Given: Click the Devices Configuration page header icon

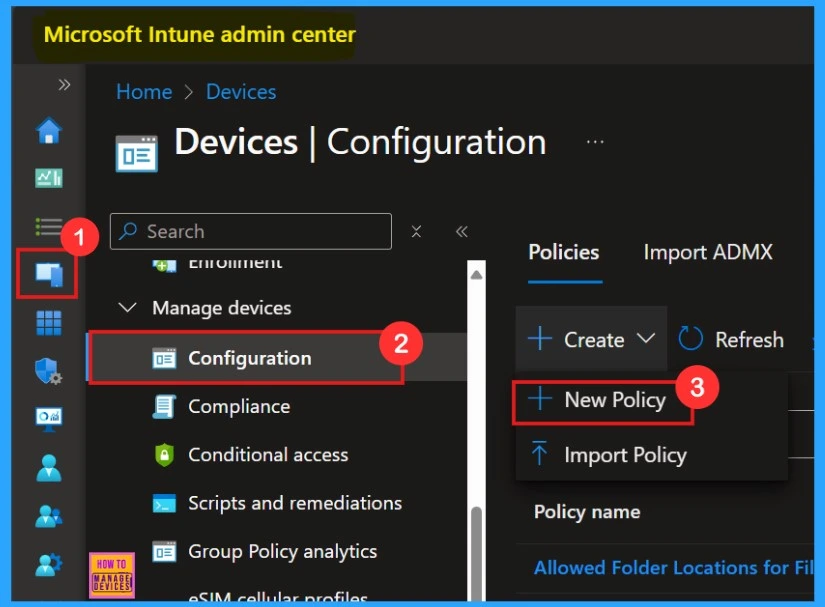Looking at the screenshot, I should coord(136,154).
